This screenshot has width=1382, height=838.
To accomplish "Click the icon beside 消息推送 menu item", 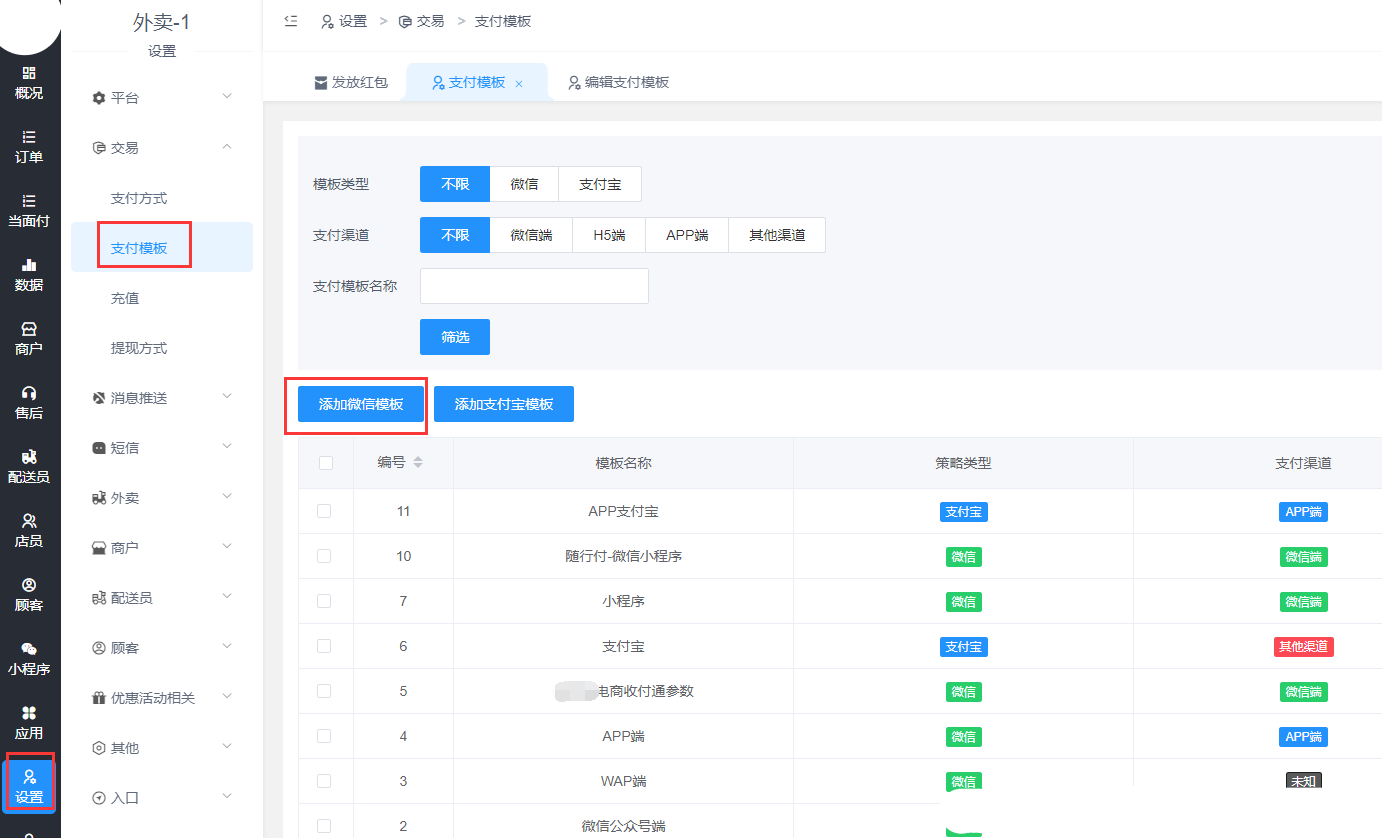I will coord(98,398).
